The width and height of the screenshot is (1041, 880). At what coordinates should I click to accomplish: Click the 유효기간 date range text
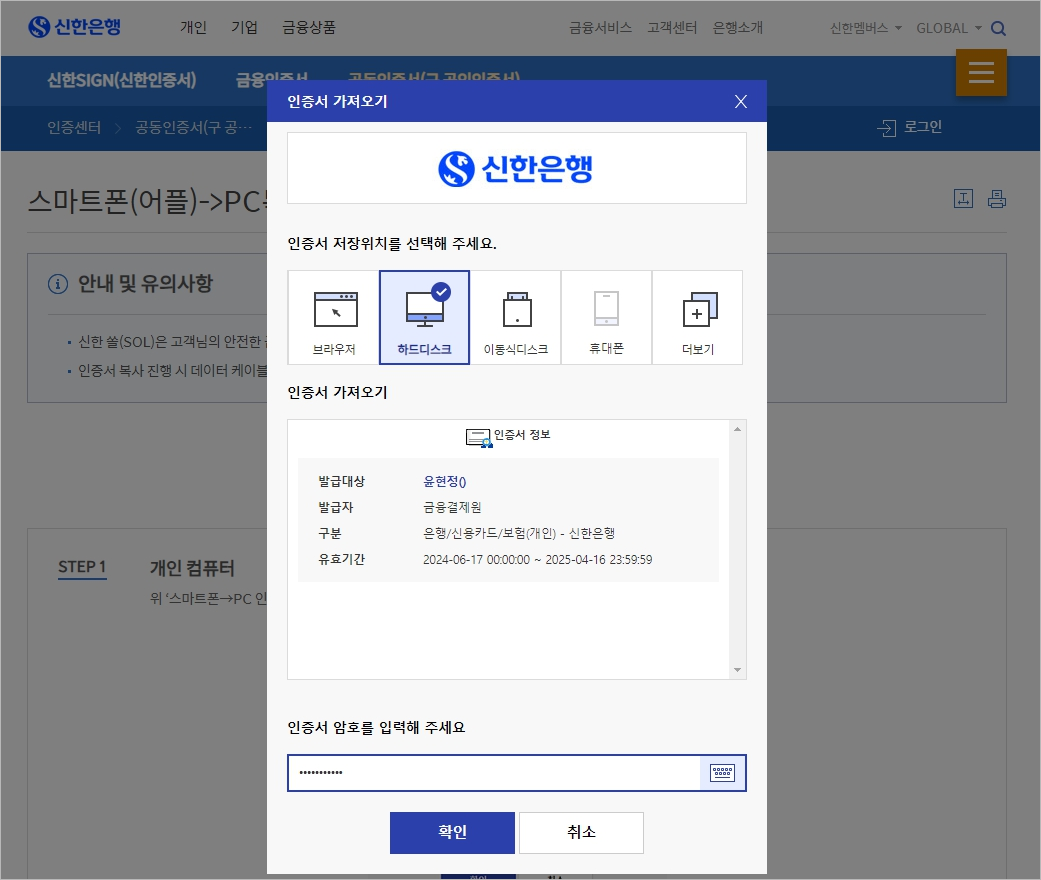pyautogui.click(x=537, y=559)
